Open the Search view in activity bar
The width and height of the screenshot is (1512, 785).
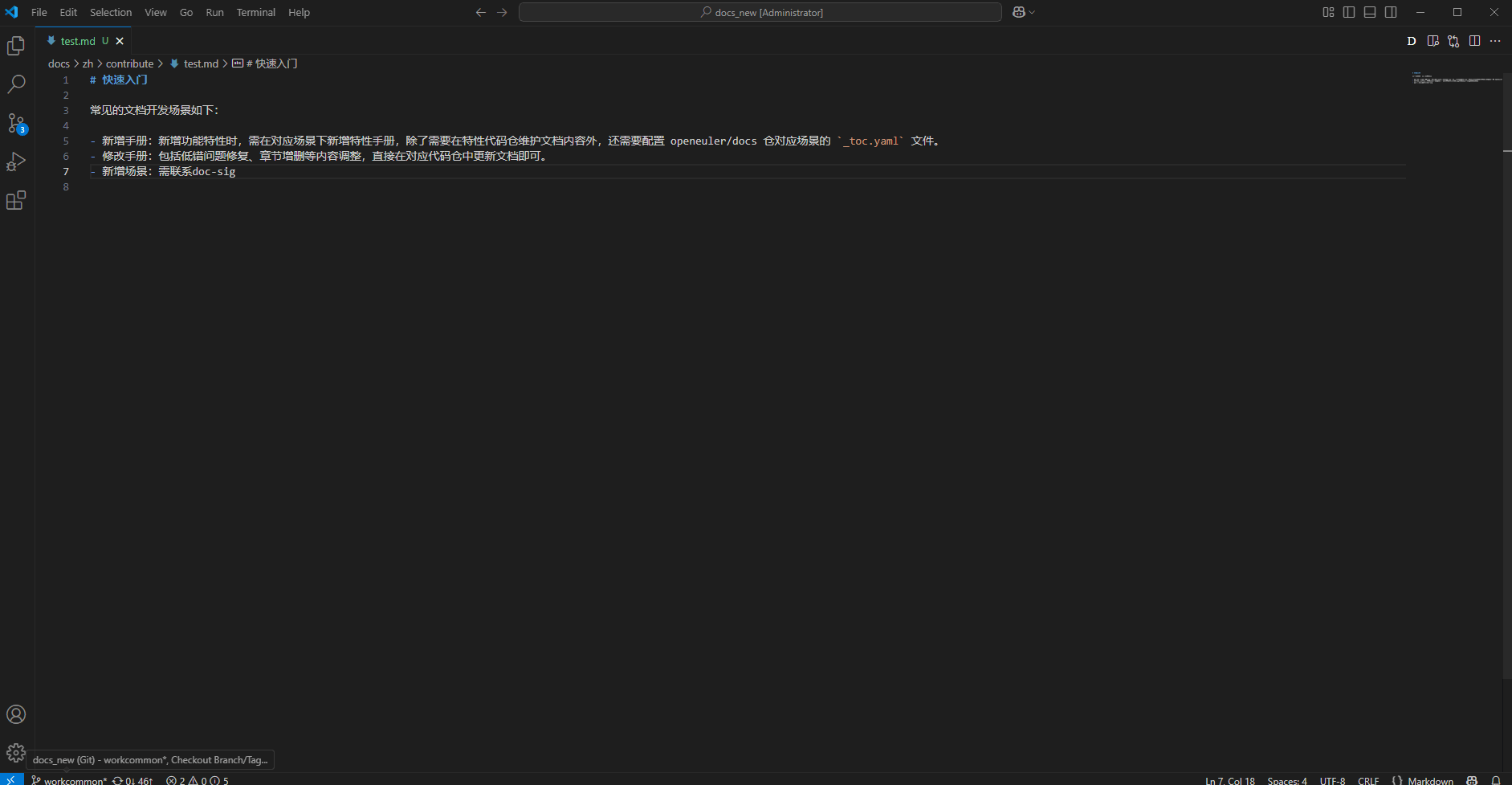click(16, 84)
